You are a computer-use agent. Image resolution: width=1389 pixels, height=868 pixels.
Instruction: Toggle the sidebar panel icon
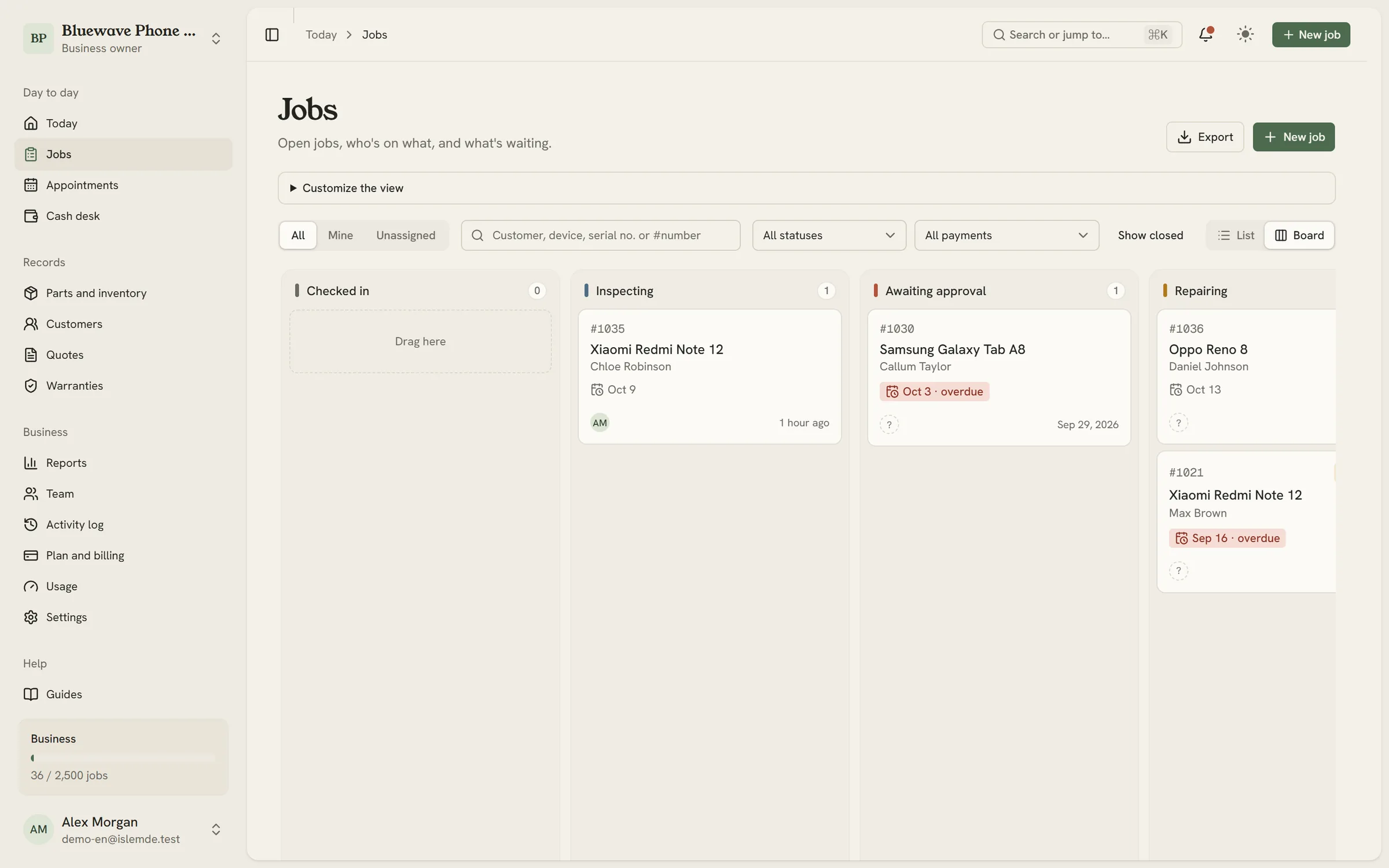tap(271, 35)
